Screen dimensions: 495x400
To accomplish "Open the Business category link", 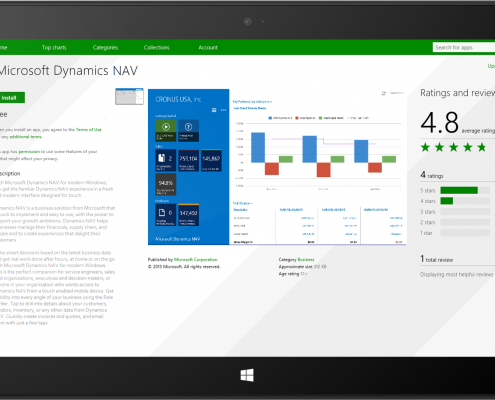I will click(x=306, y=259).
